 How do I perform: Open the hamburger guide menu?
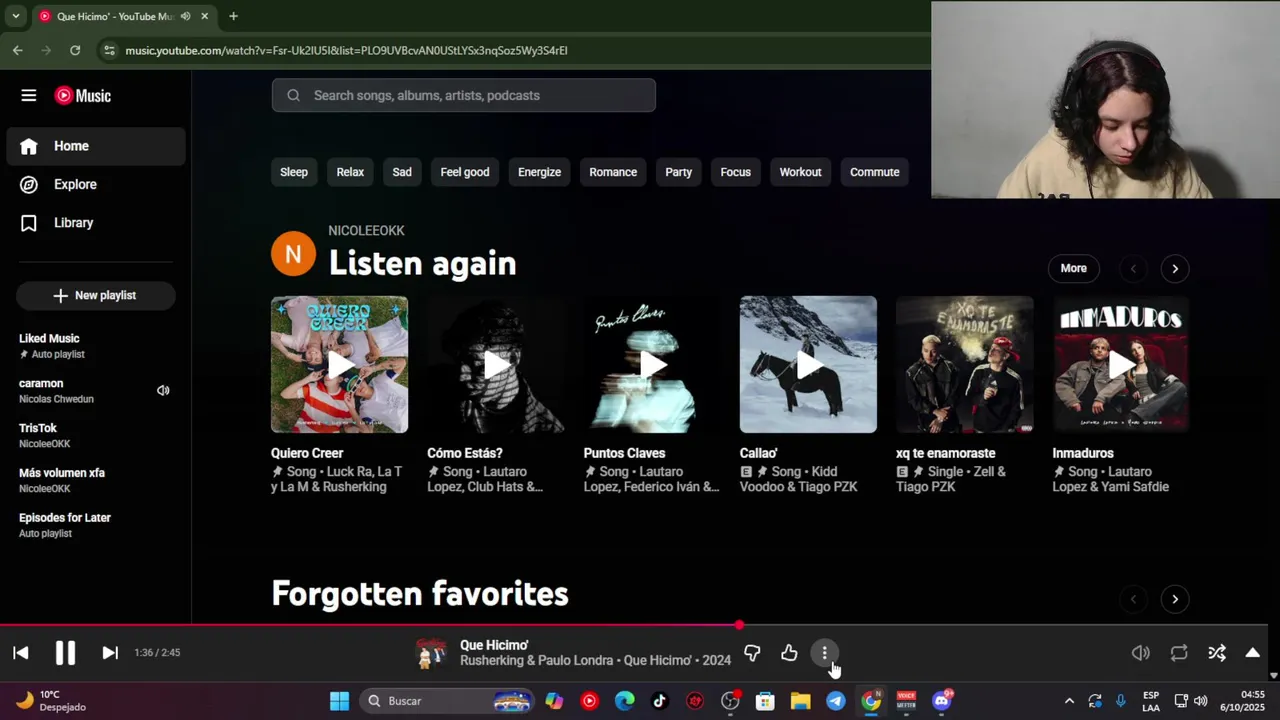click(x=29, y=96)
